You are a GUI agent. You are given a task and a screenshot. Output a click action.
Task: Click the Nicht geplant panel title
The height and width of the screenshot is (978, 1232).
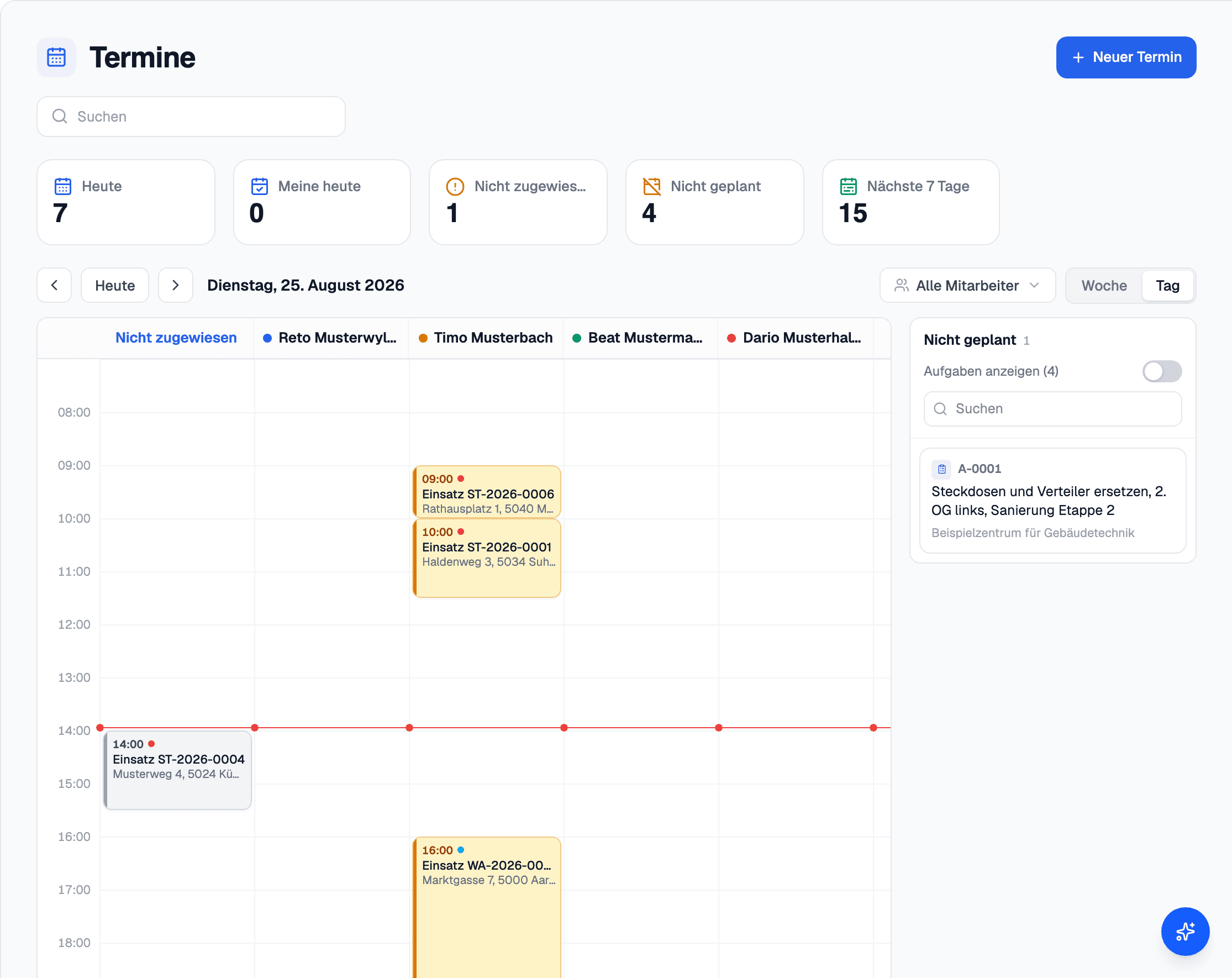(x=970, y=340)
